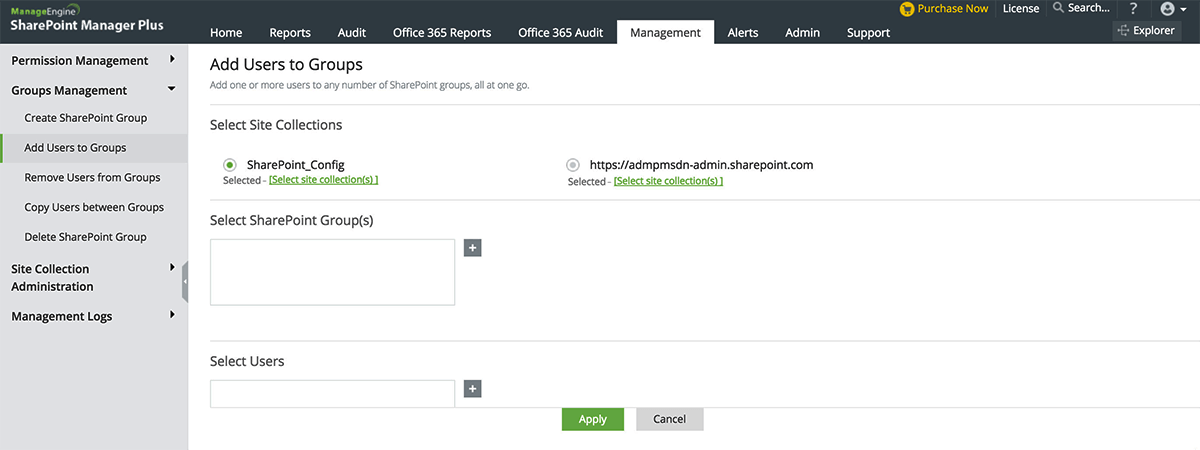Expand the Permission Management section
The height and width of the screenshot is (450, 1200).
click(172, 60)
